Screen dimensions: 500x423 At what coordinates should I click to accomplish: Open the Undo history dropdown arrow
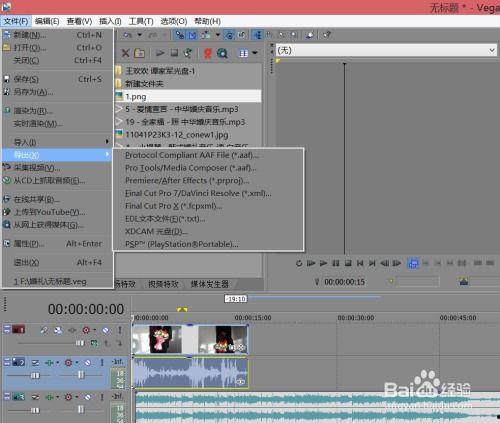coord(140,35)
